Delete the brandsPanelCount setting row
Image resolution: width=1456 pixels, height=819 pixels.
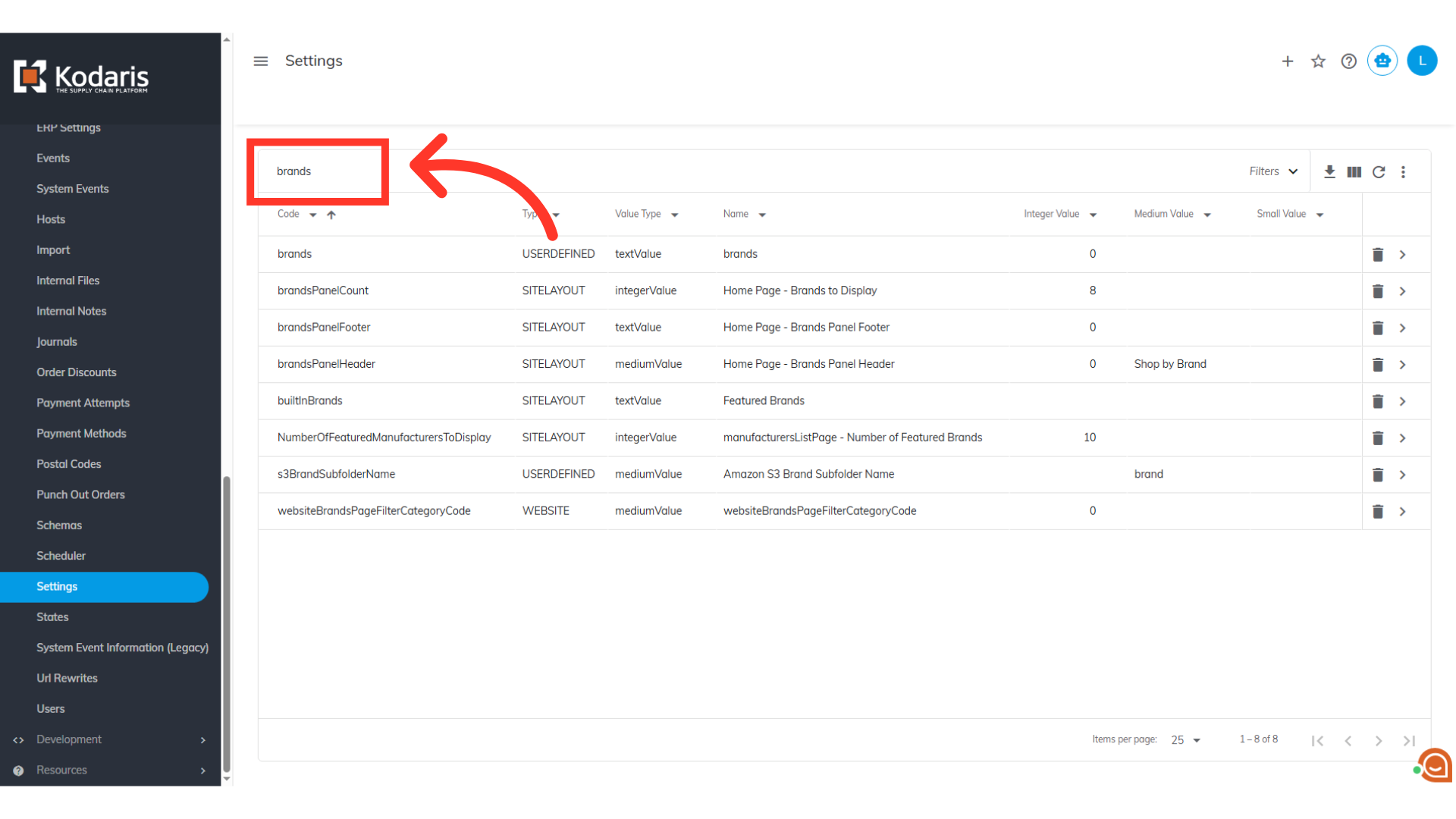[x=1378, y=291]
